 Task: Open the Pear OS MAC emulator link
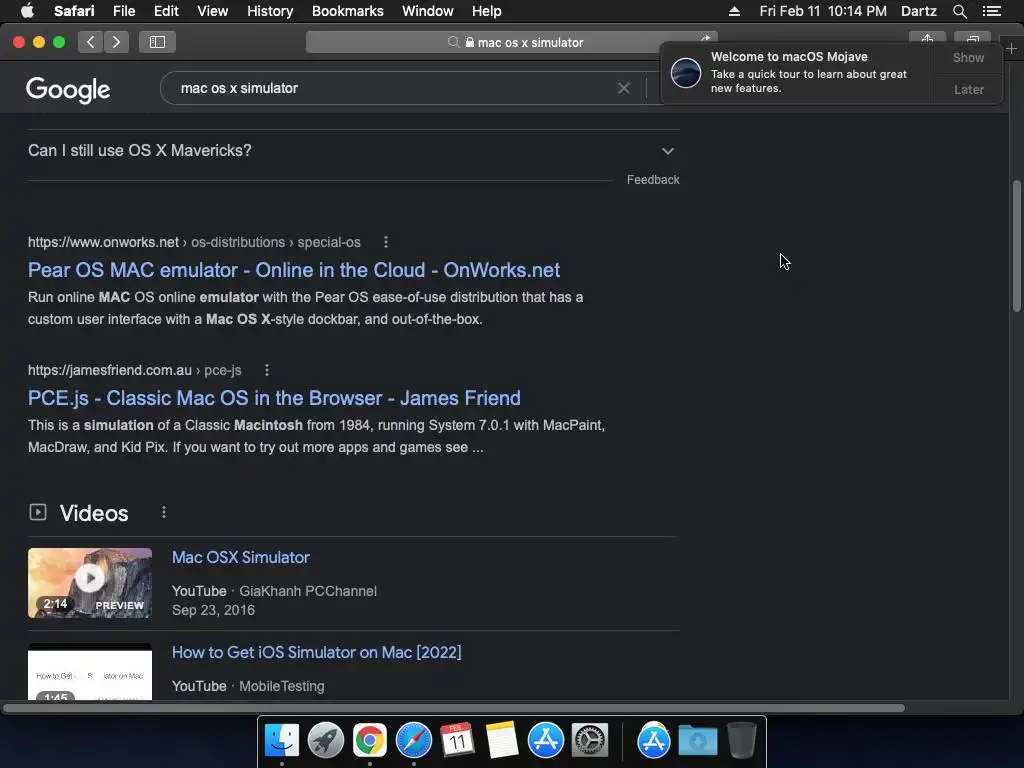pyautogui.click(x=294, y=270)
